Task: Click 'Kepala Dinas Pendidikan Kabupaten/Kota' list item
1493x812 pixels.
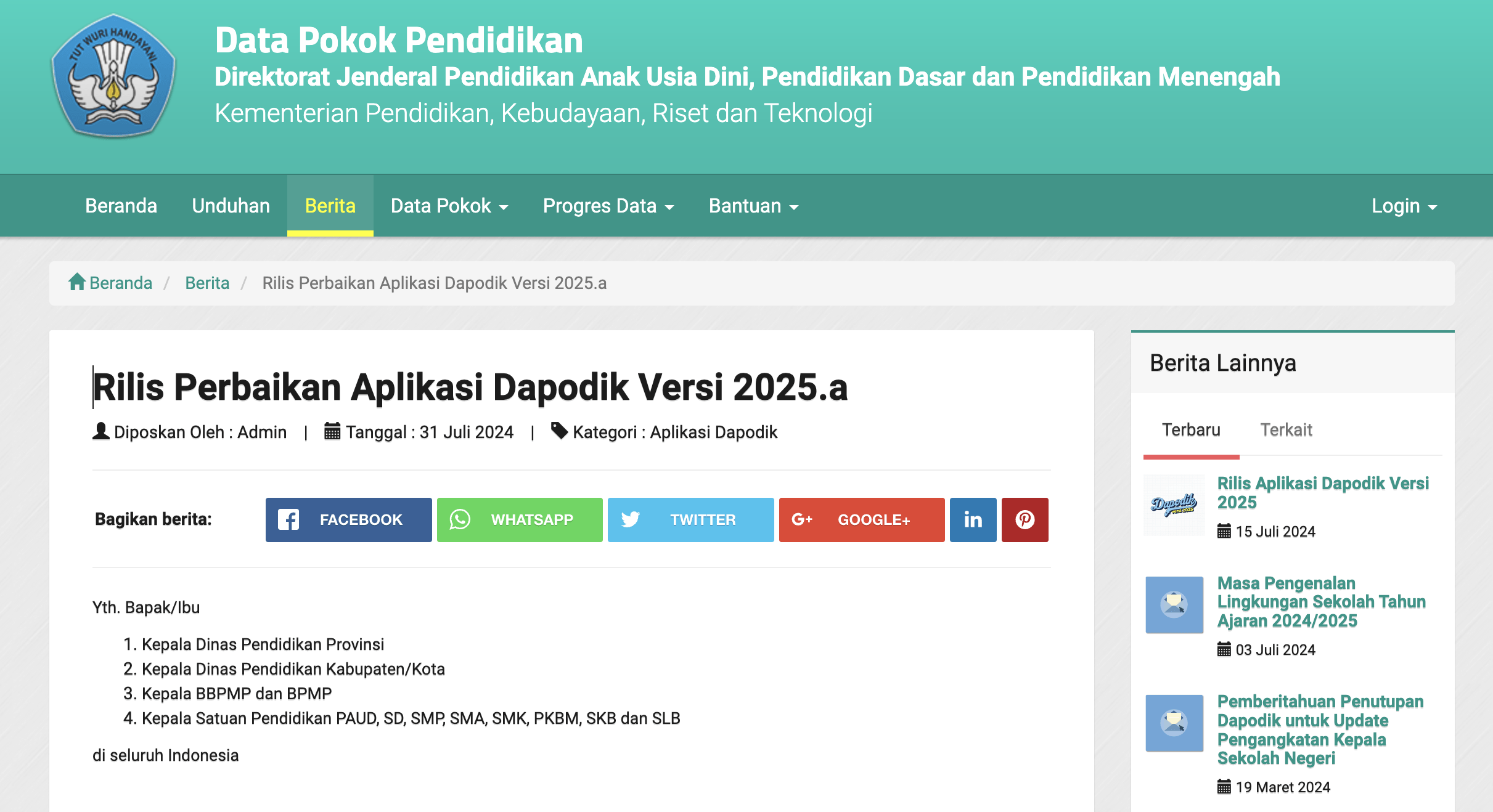Action: (293, 669)
